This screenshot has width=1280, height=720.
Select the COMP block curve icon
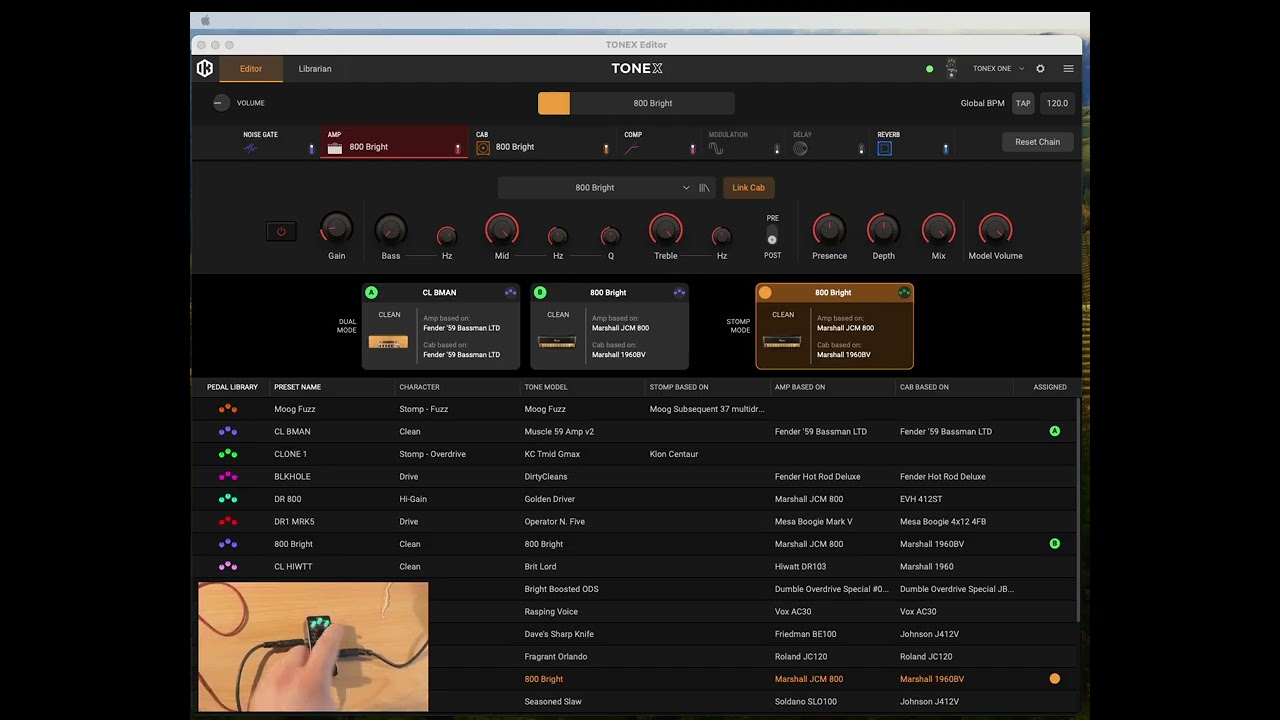[x=632, y=148]
